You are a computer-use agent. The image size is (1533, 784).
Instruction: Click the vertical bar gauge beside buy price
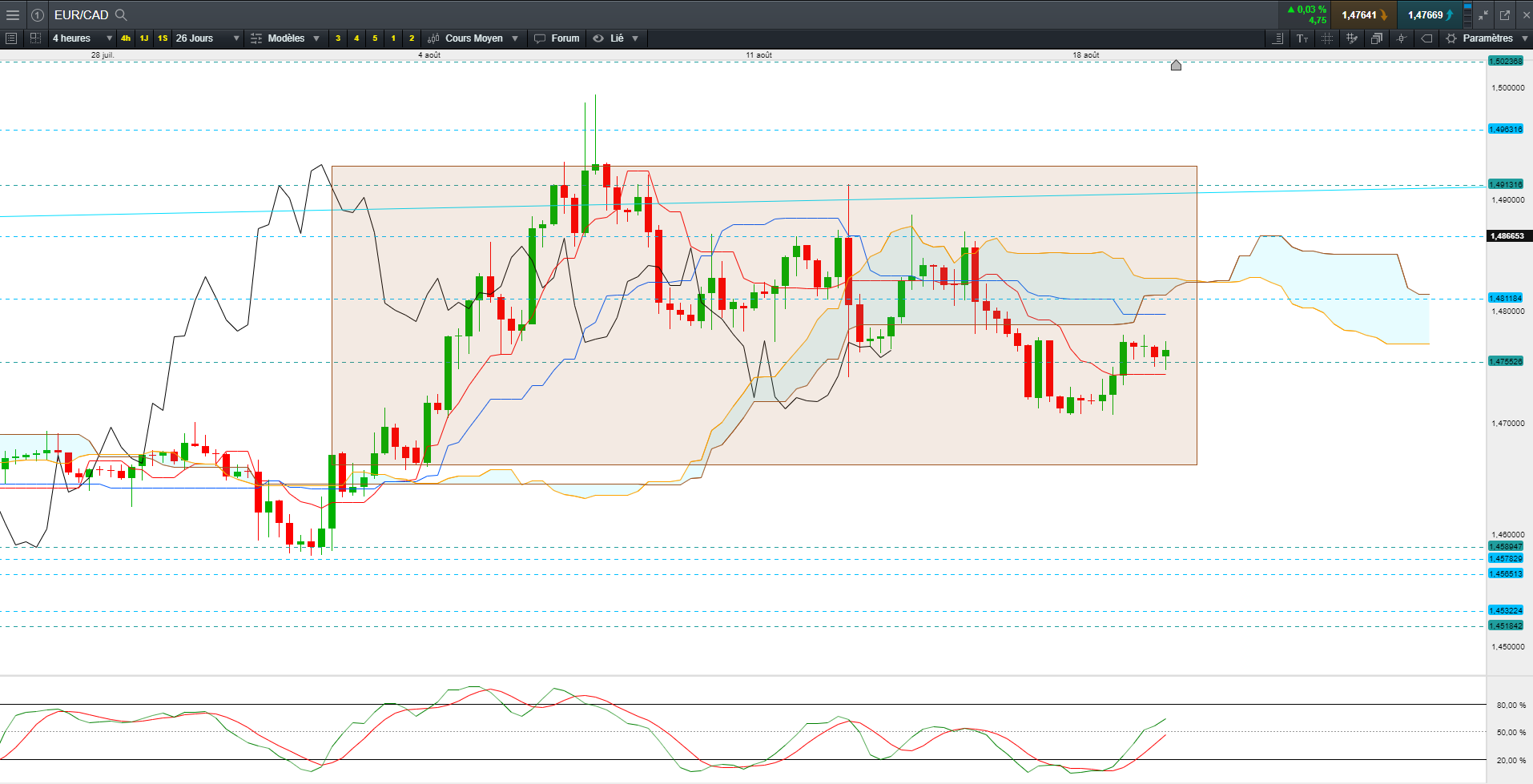1467,15
